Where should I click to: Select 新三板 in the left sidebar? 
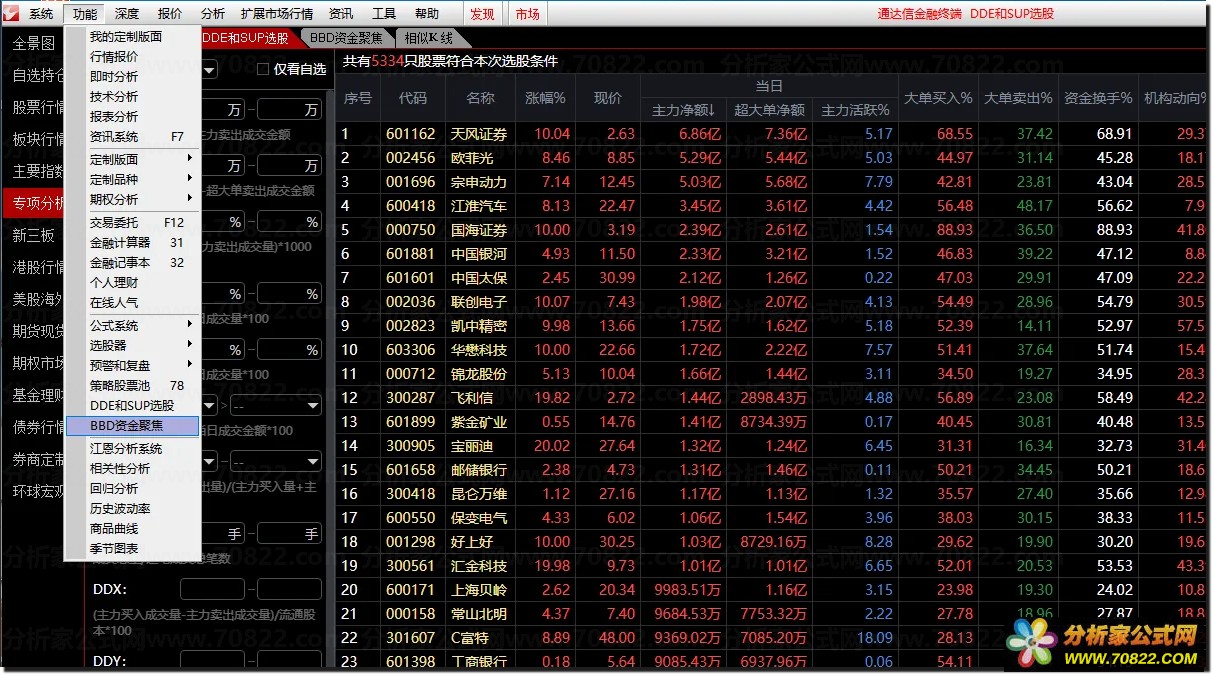[x=34, y=236]
